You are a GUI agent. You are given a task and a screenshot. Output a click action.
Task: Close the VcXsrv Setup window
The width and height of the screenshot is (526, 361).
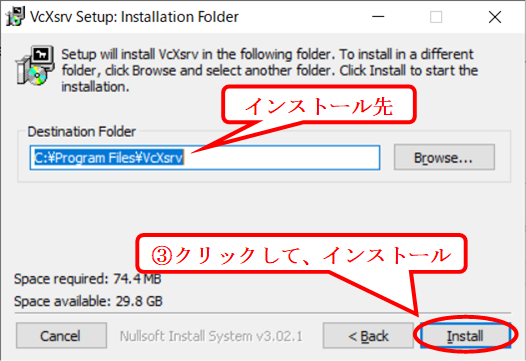(x=495, y=16)
